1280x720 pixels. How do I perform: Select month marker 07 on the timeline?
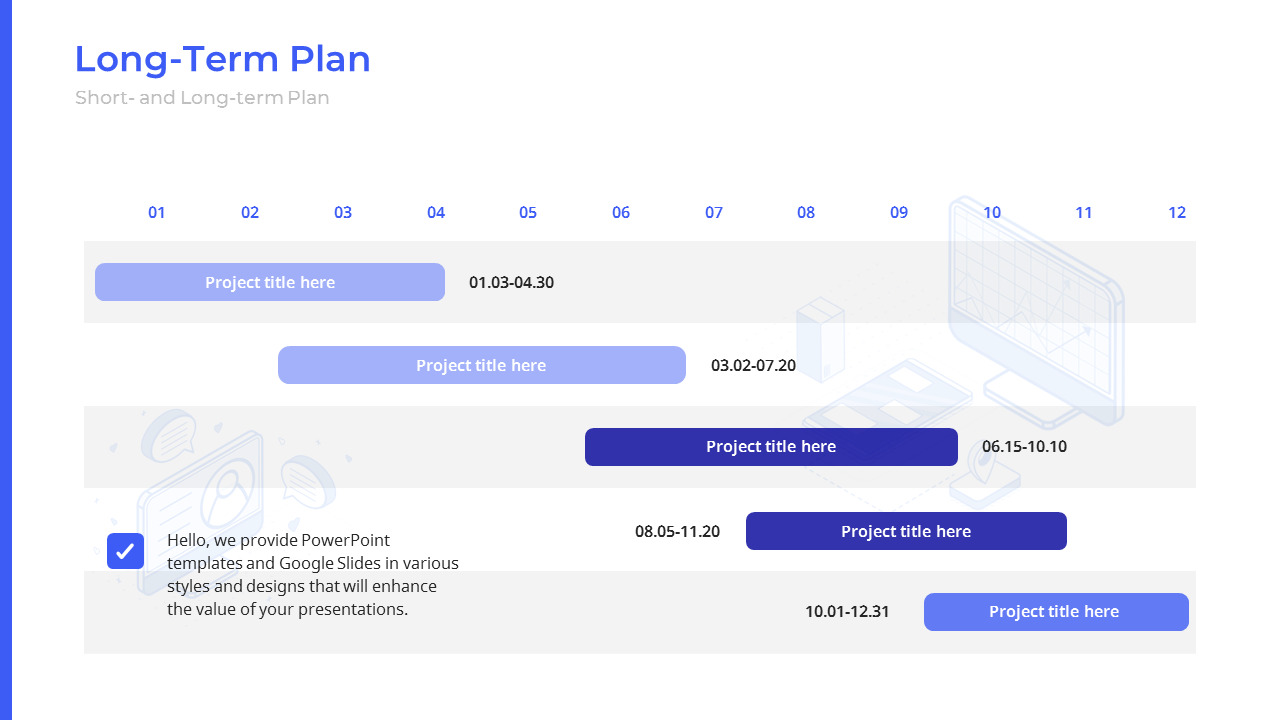click(714, 212)
